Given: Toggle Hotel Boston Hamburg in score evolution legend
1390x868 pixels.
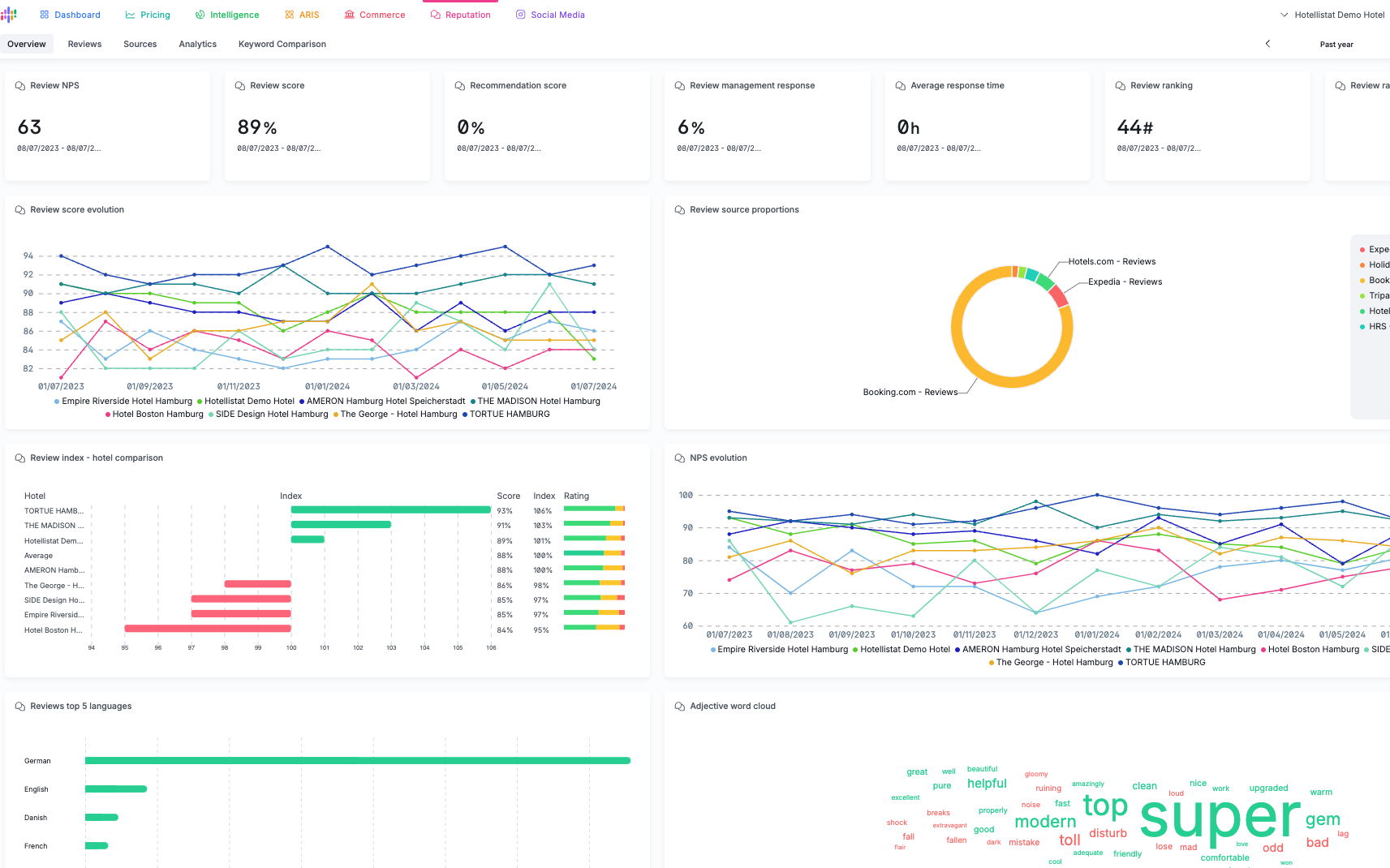Looking at the screenshot, I should click(x=154, y=414).
